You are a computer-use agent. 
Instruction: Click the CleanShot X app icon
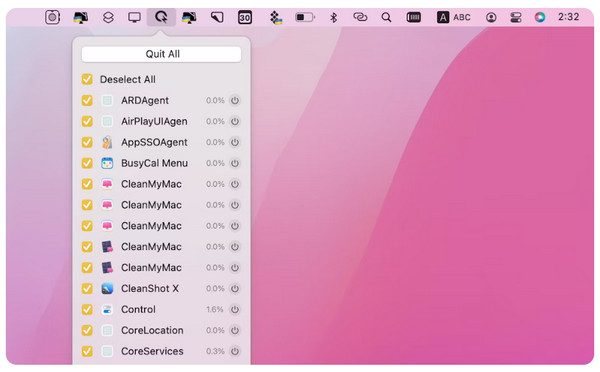point(107,289)
